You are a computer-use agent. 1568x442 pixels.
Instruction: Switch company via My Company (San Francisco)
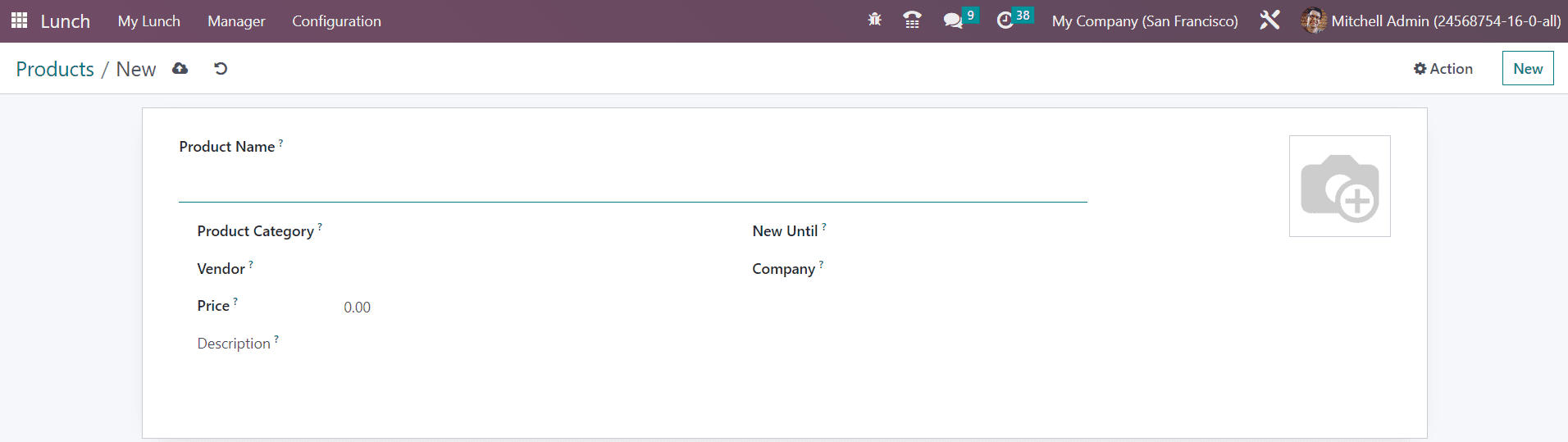[x=1145, y=21]
